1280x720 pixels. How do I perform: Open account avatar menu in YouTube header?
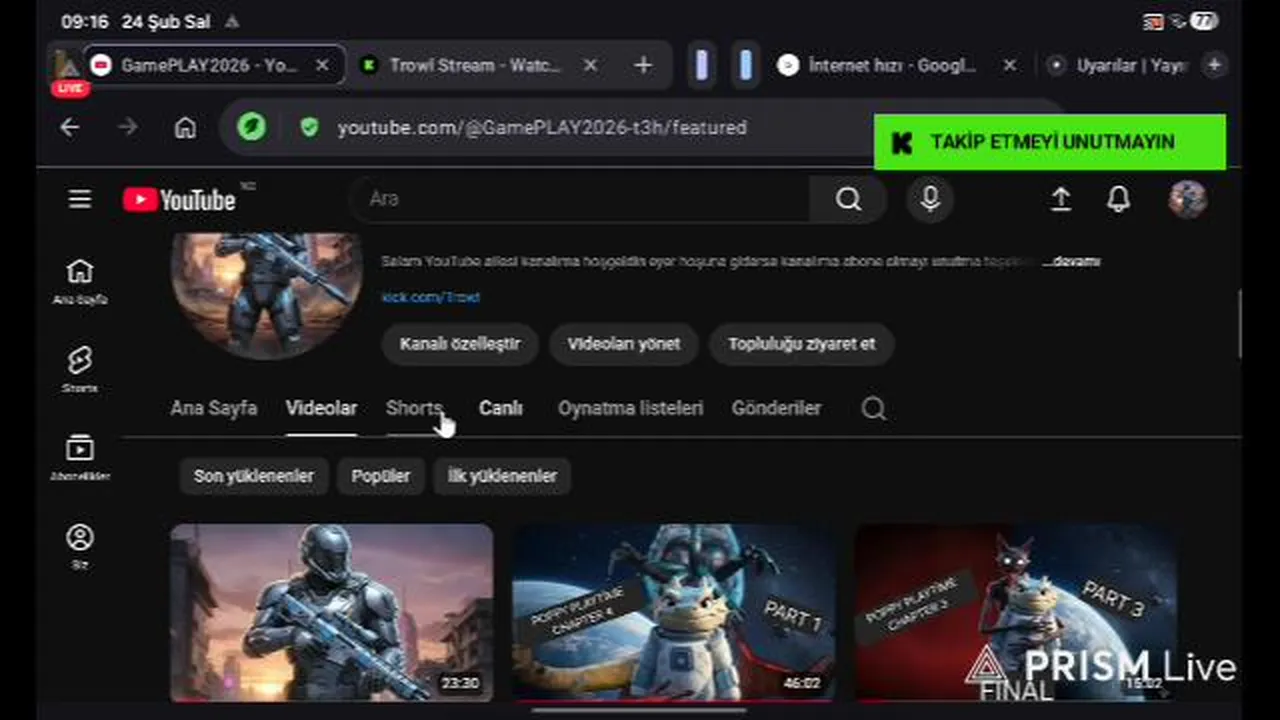1188,199
